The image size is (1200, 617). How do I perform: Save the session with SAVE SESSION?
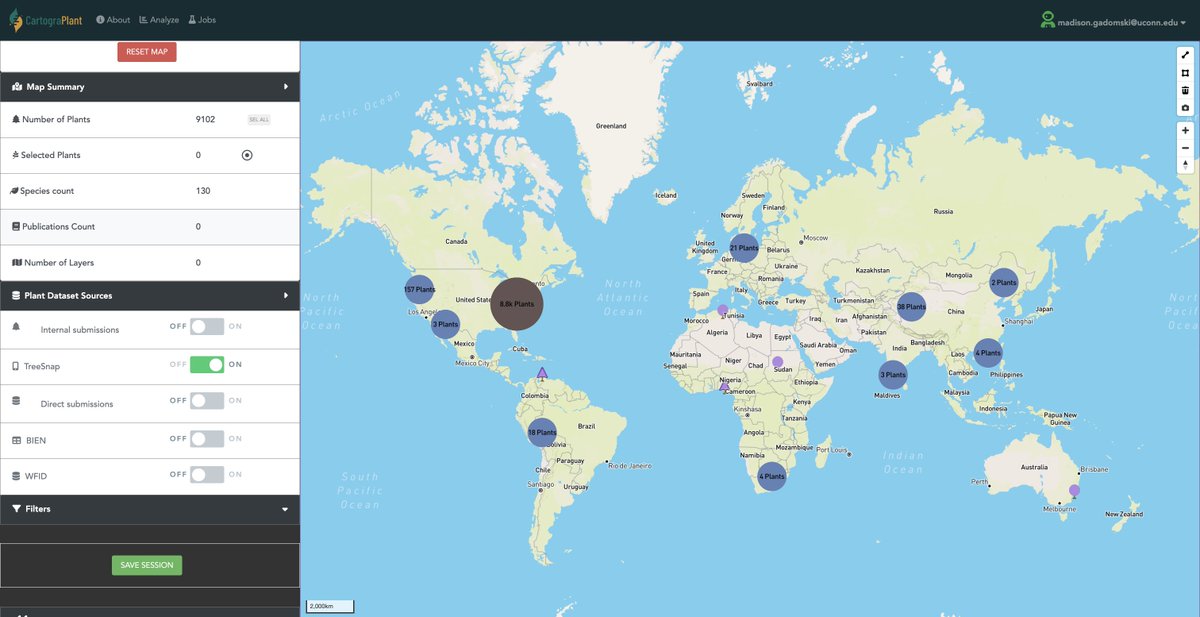(146, 565)
